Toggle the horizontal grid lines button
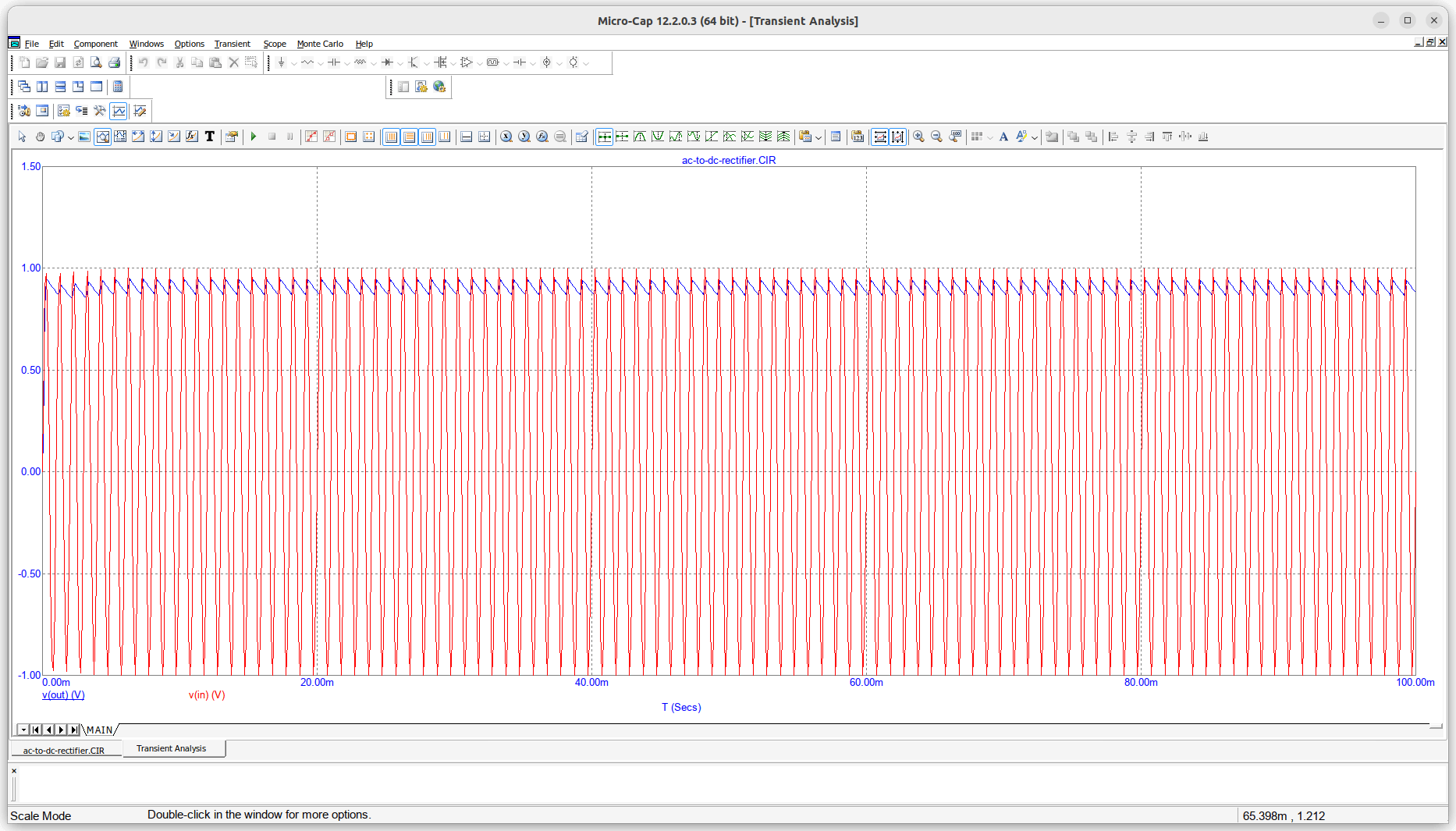 coord(409,137)
